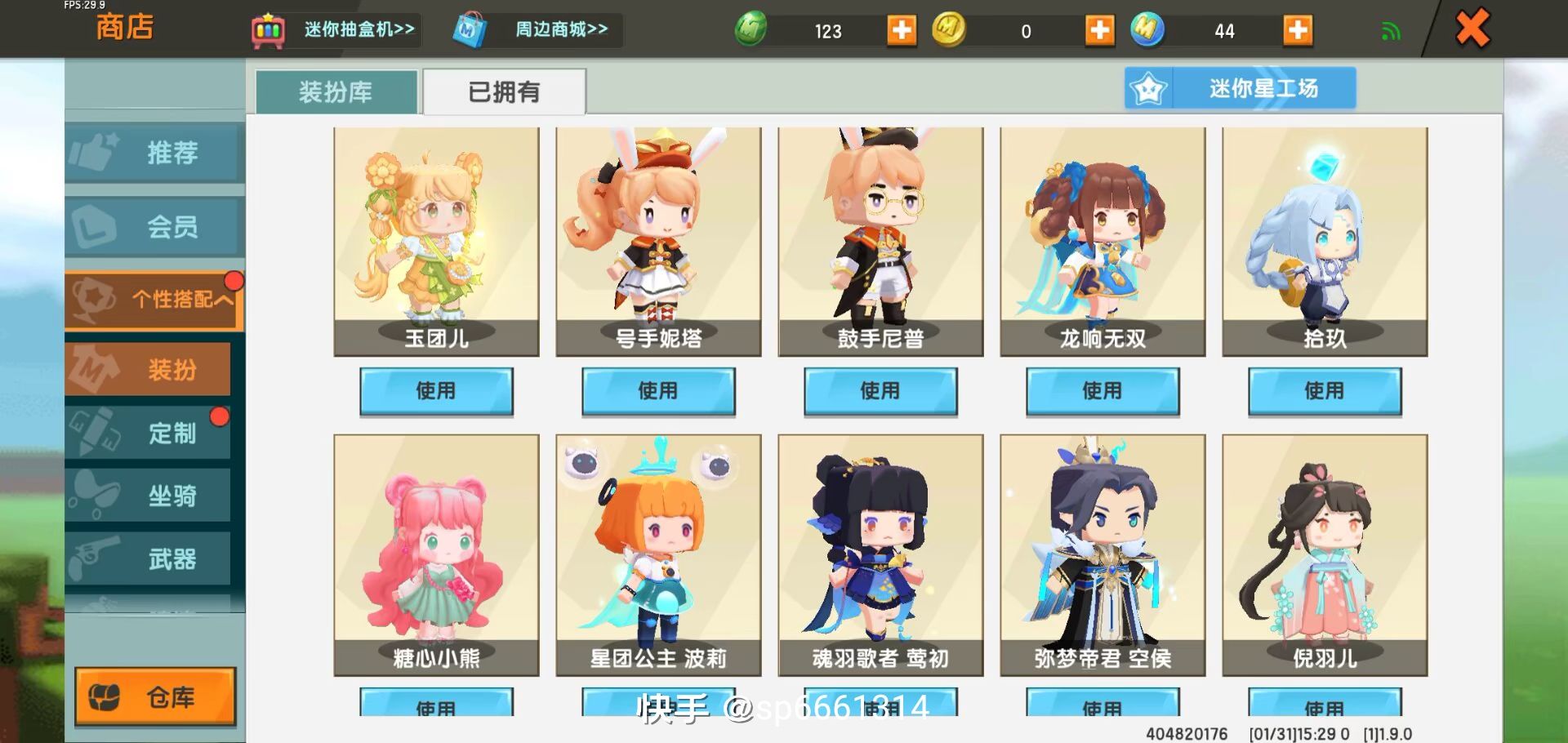Add blue mini coins with the plus button
1568x743 pixels.
point(1297,30)
